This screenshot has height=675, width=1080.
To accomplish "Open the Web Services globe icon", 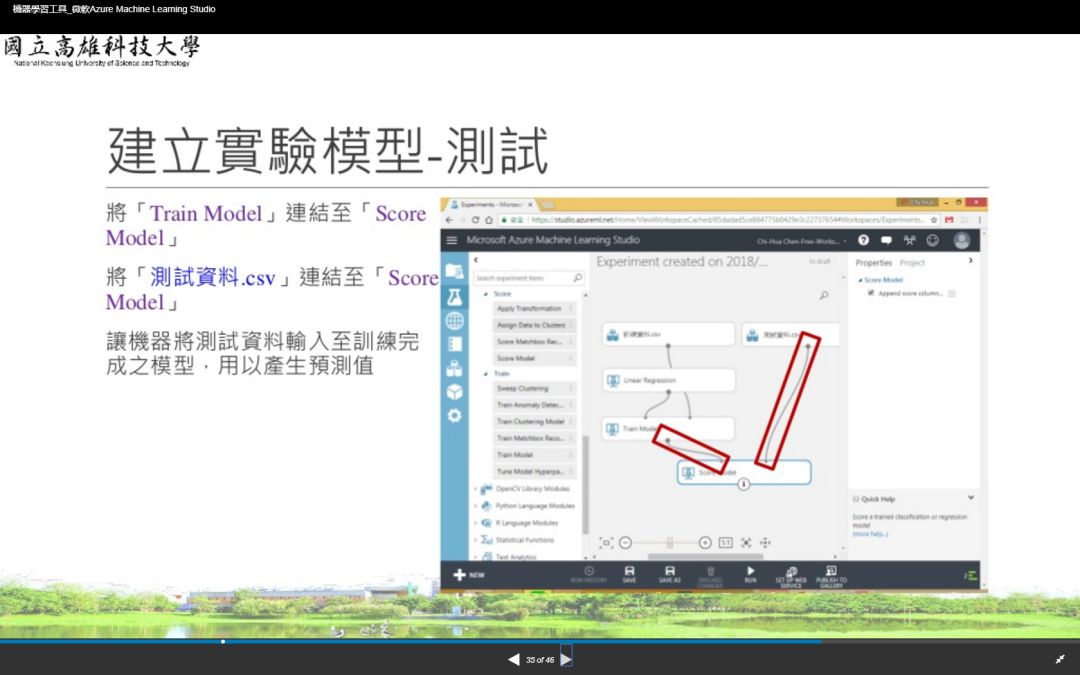I will pos(454,320).
